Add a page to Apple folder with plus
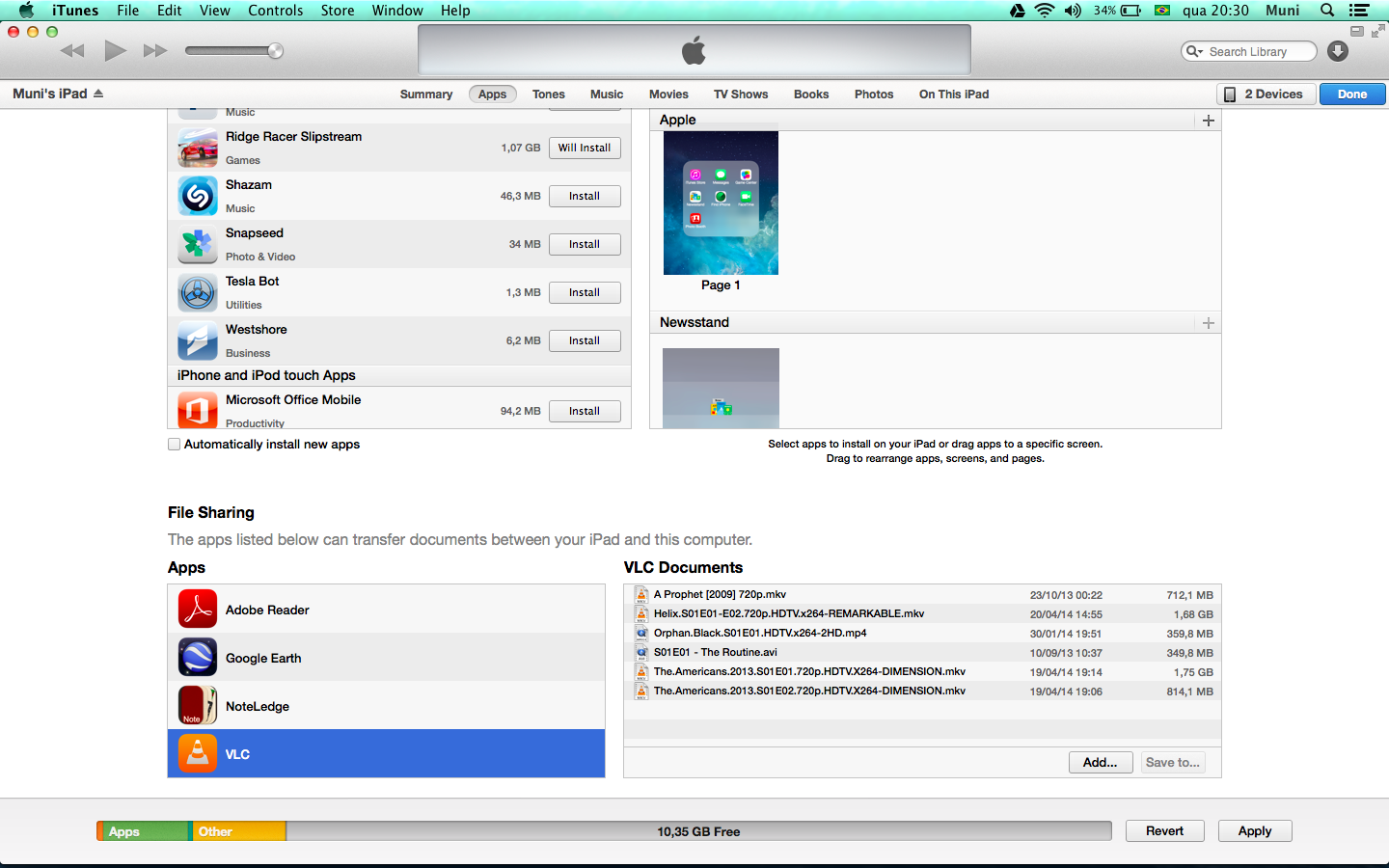This screenshot has height=868, width=1389. coord(1209,121)
